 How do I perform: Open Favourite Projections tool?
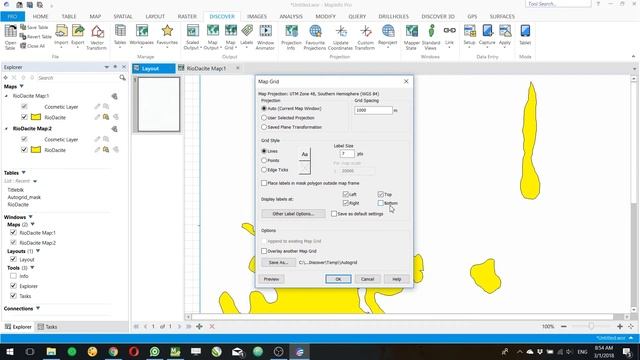coord(315,37)
